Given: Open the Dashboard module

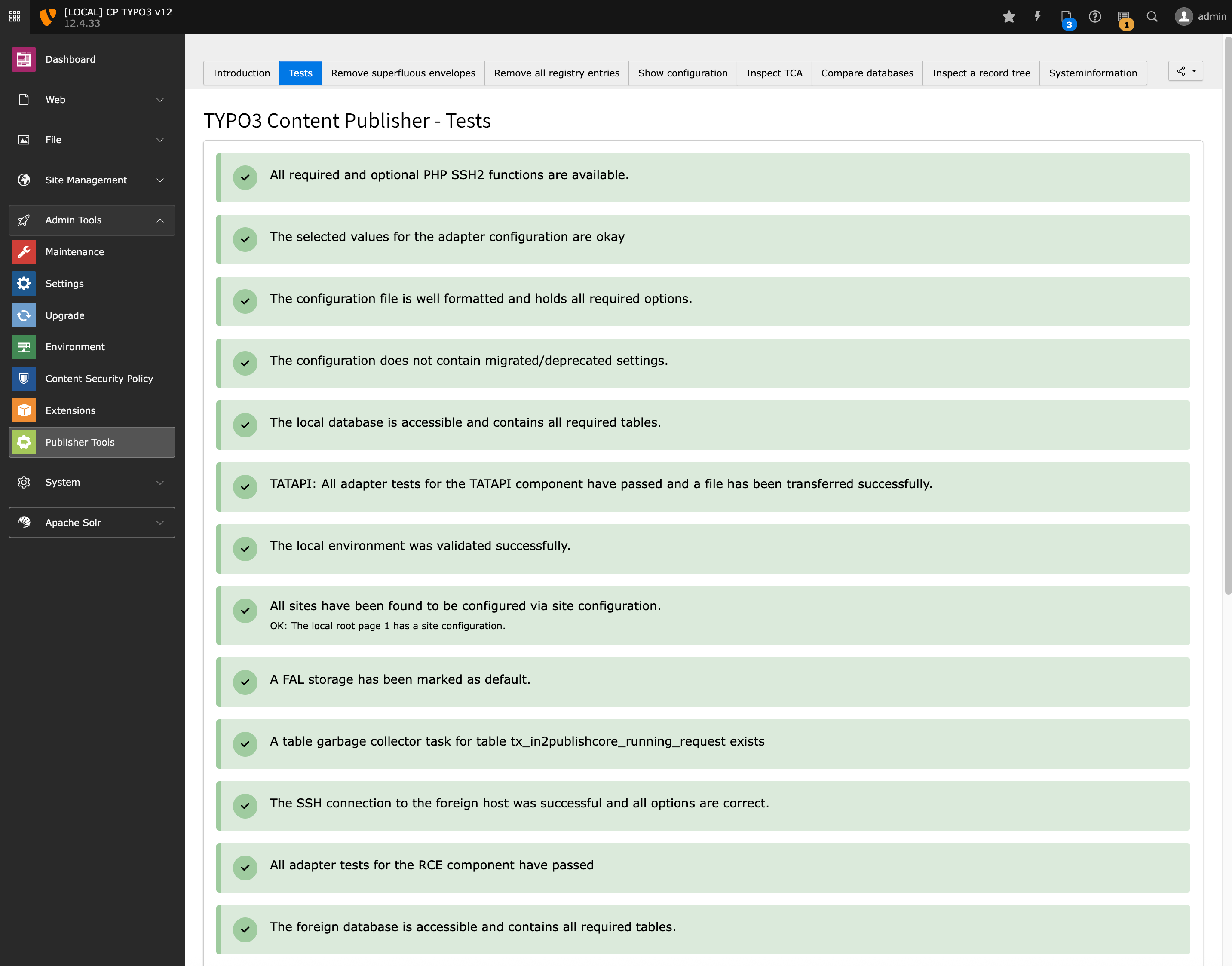Looking at the screenshot, I should click(92, 59).
